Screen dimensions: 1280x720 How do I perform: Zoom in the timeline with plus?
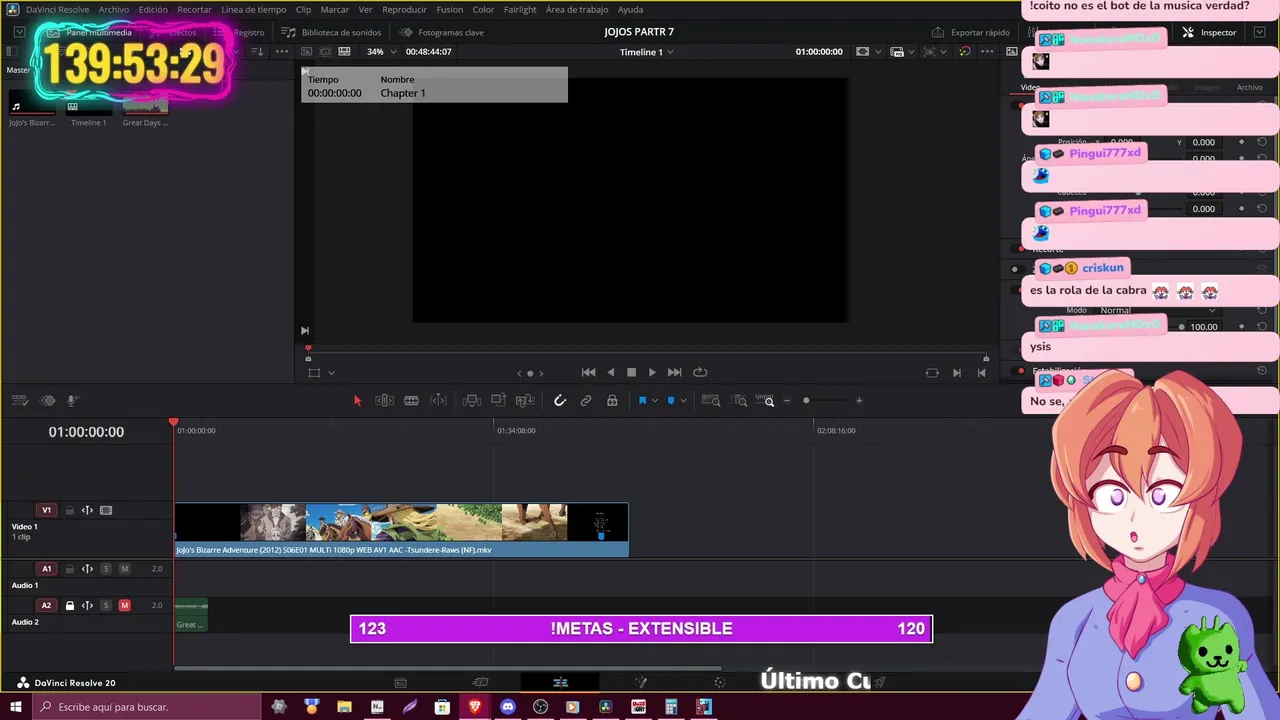pos(859,401)
